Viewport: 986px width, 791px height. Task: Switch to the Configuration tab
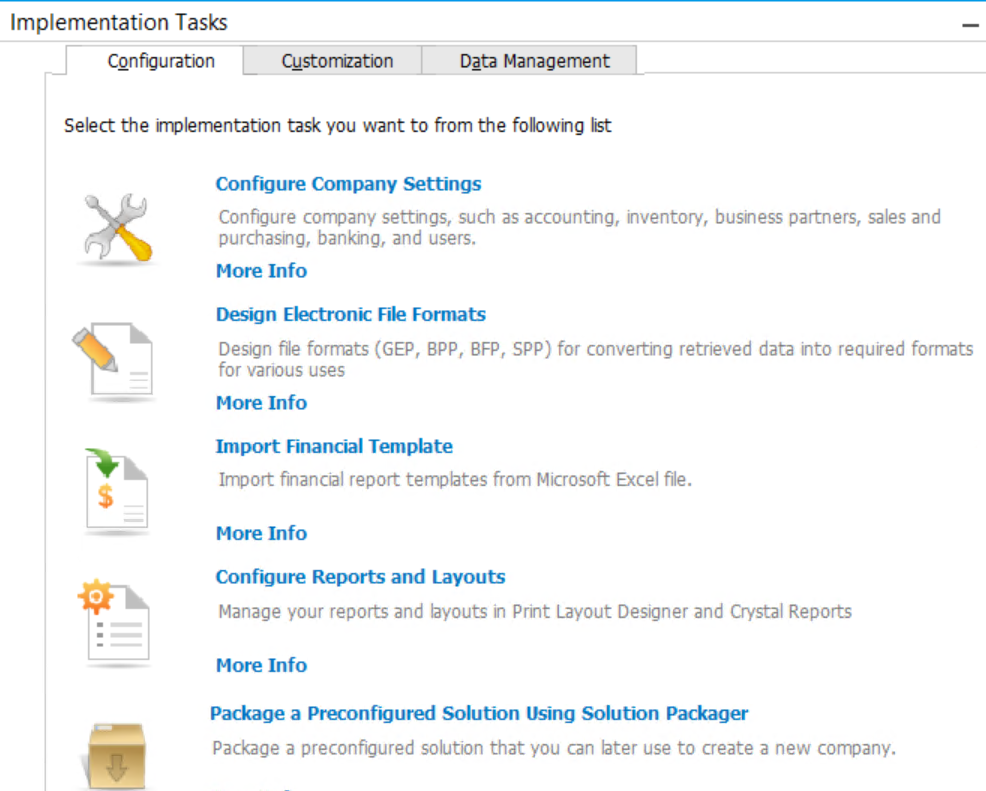point(161,61)
